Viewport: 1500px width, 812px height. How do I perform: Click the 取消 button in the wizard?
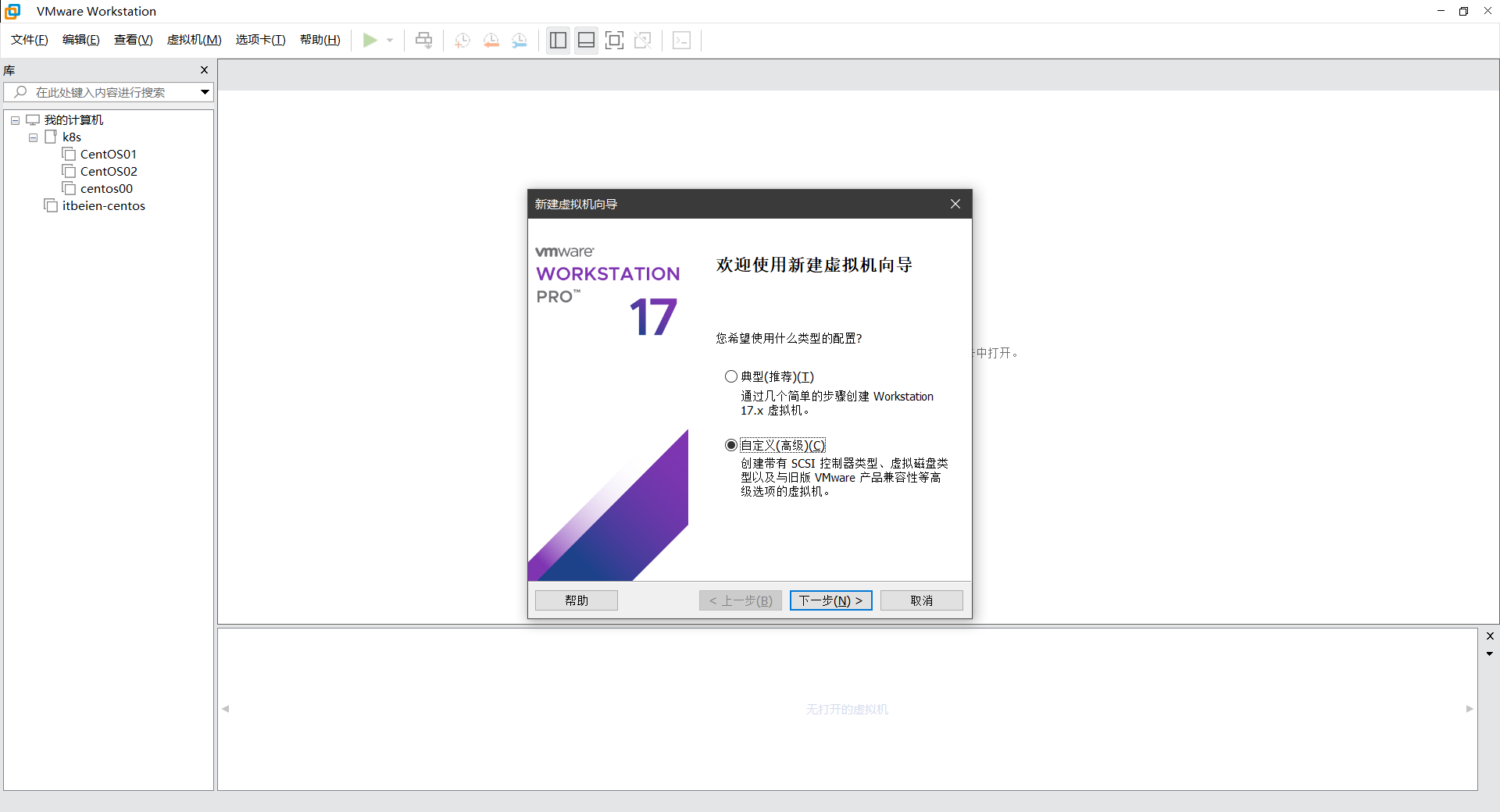[922, 600]
